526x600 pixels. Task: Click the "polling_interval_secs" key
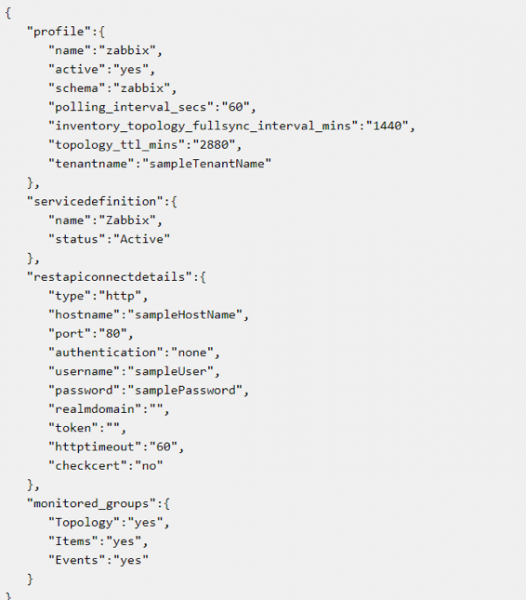131,107
